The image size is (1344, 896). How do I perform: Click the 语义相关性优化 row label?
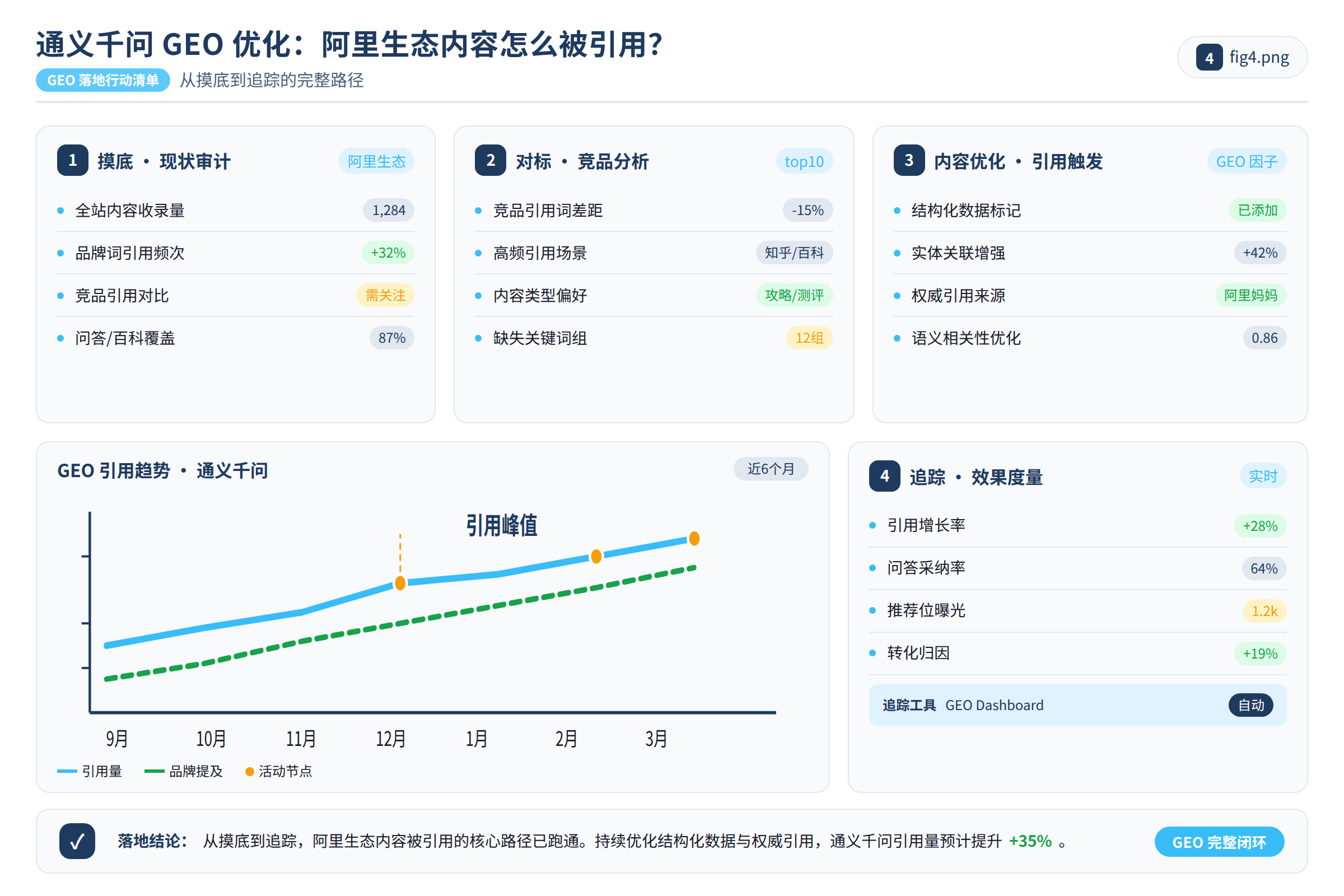(967, 338)
